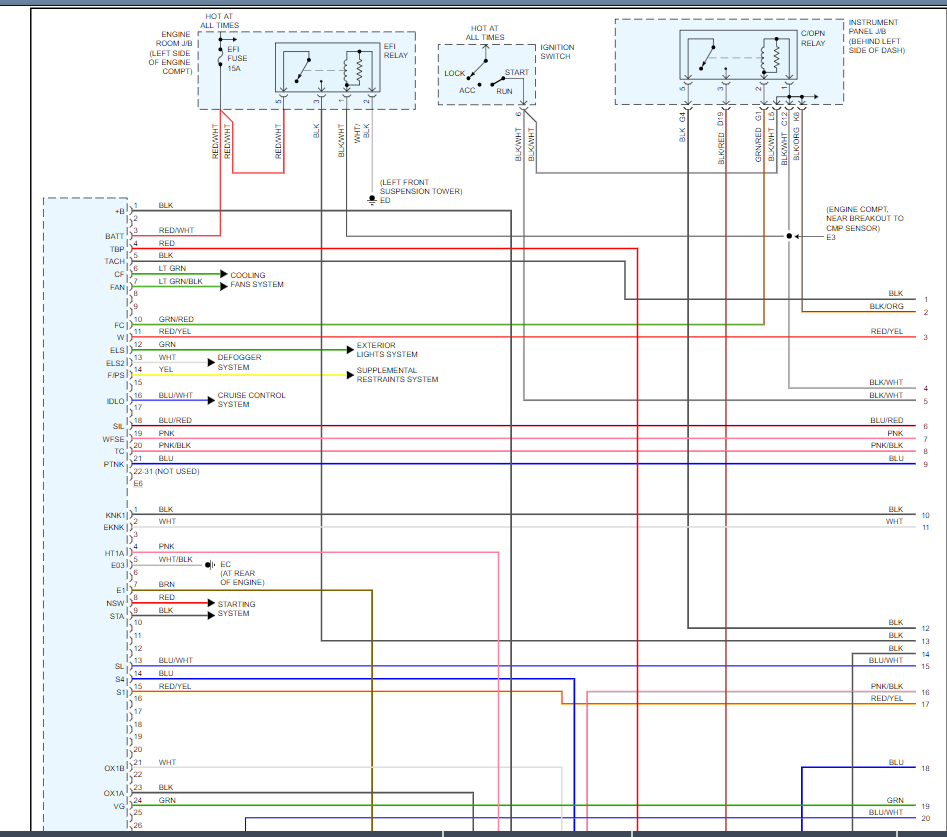Viewport: 947px width, 837px height.
Task: Click the TBP terminal label
Action: point(117,249)
